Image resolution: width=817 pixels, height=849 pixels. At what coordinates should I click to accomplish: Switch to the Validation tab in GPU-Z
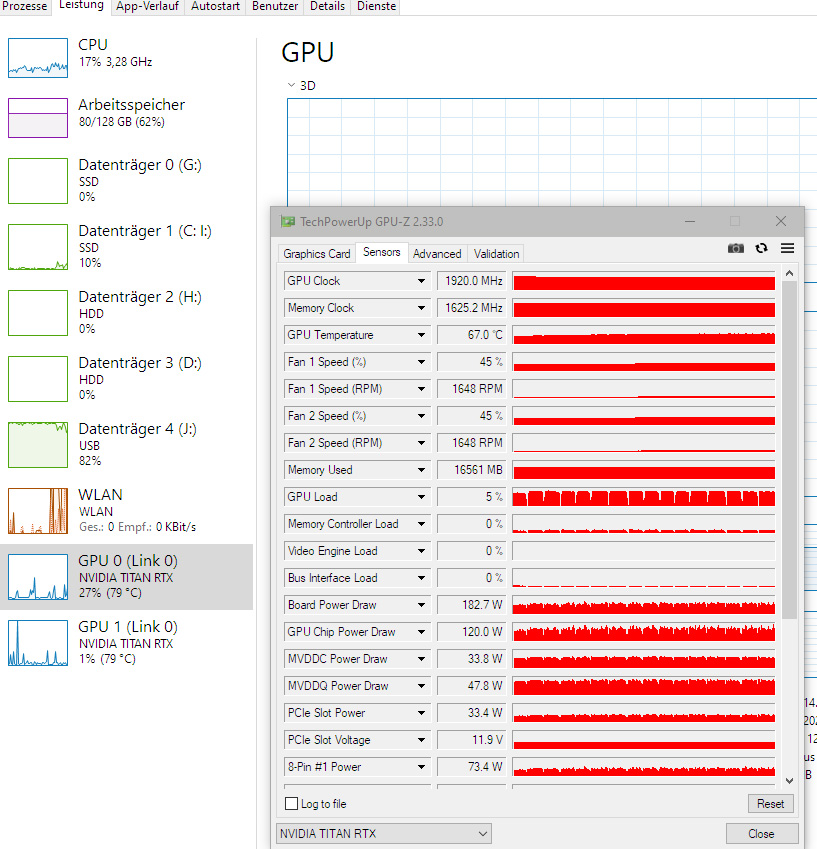496,253
